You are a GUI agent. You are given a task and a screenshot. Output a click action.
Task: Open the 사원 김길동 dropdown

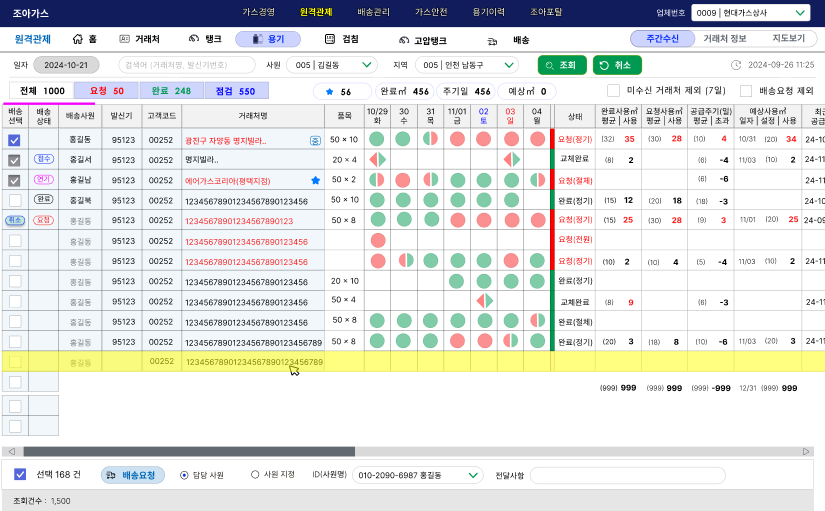pos(331,65)
